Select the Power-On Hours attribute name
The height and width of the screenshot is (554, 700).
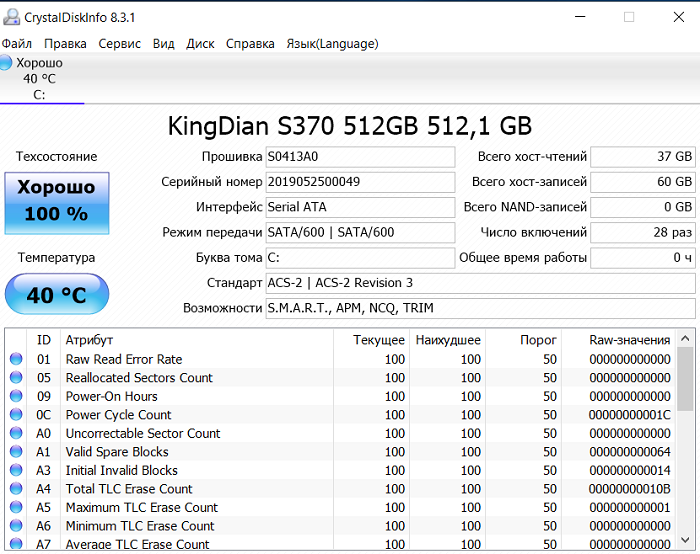(x=112, y=396)
